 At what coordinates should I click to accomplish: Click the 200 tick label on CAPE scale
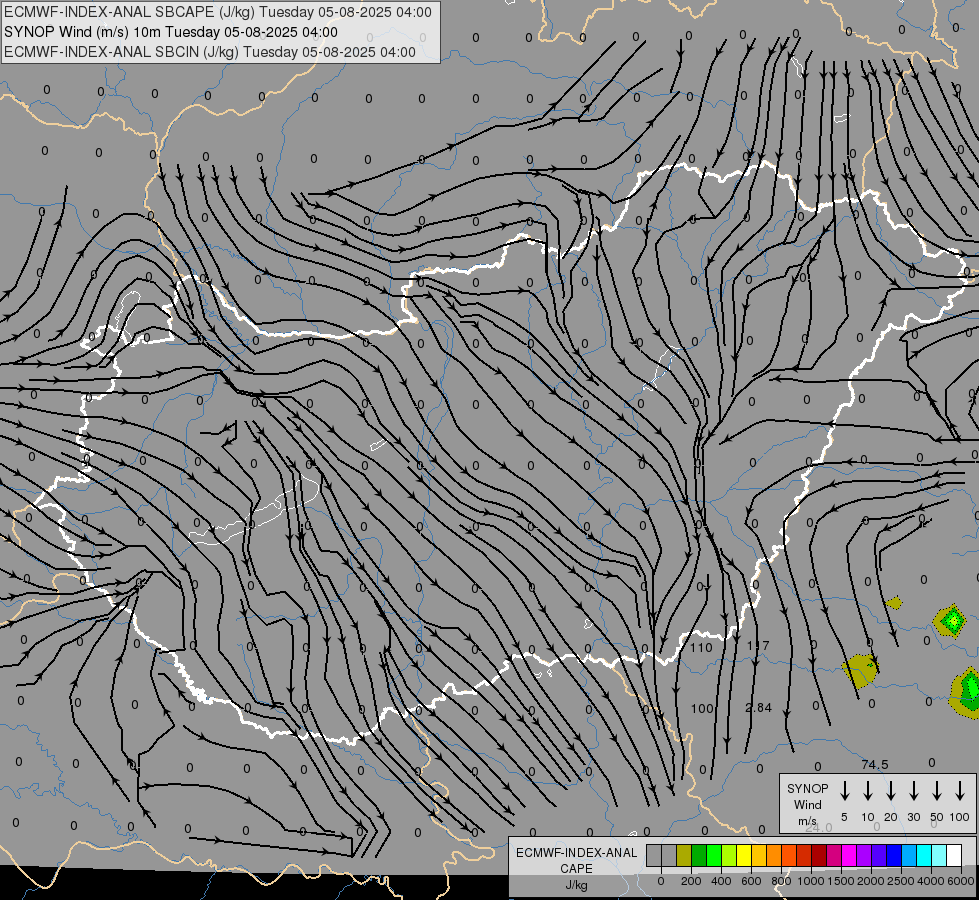tap(691, 881)
